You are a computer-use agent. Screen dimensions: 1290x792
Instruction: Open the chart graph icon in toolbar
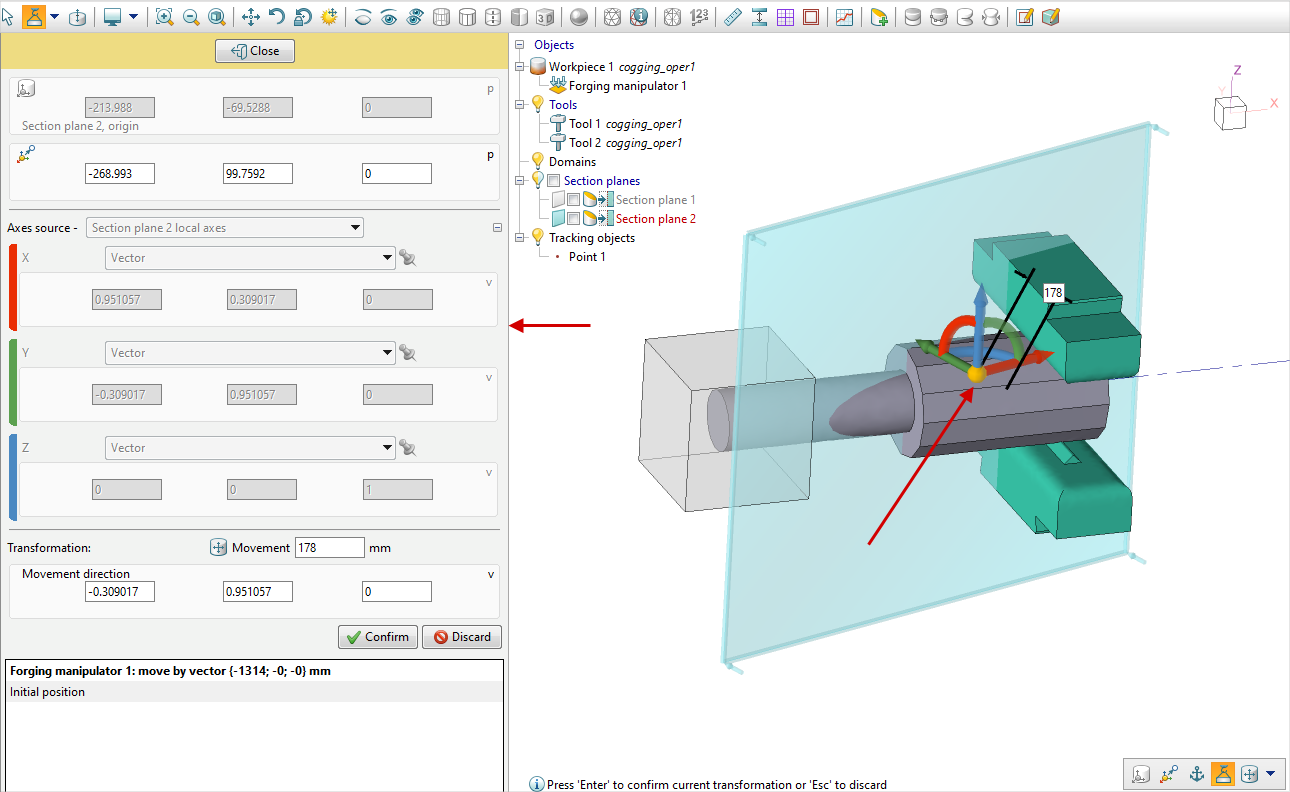pyautogui.click(x=845, y=17)
